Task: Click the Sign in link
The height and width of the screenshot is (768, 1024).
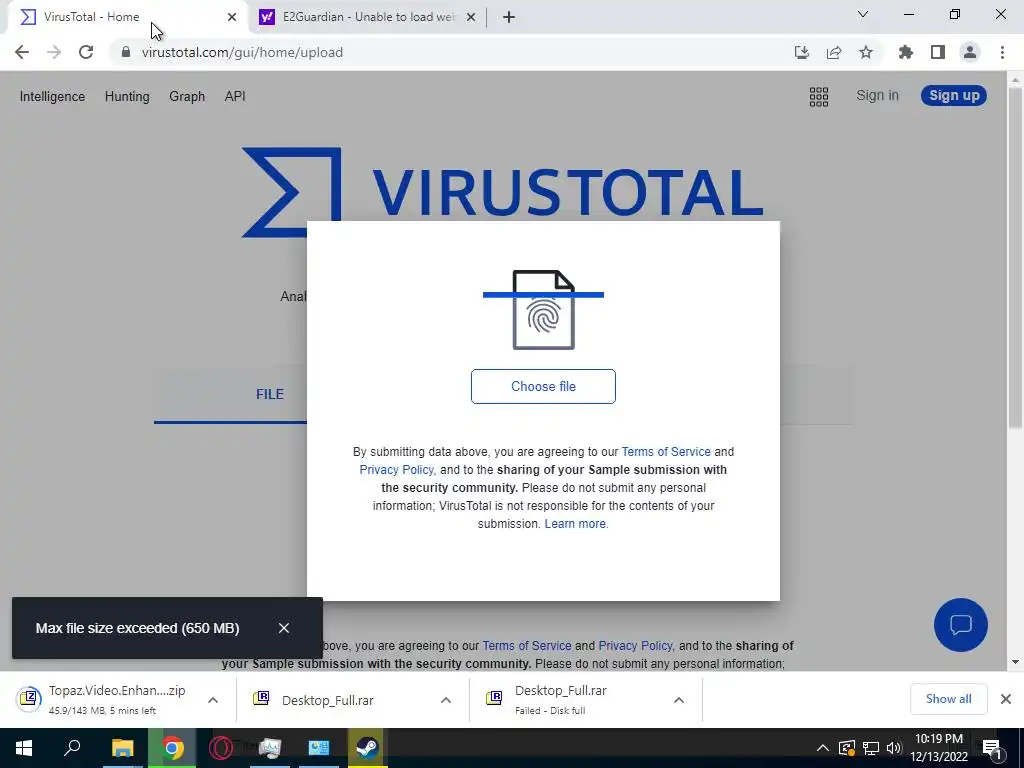Action: 877,95
